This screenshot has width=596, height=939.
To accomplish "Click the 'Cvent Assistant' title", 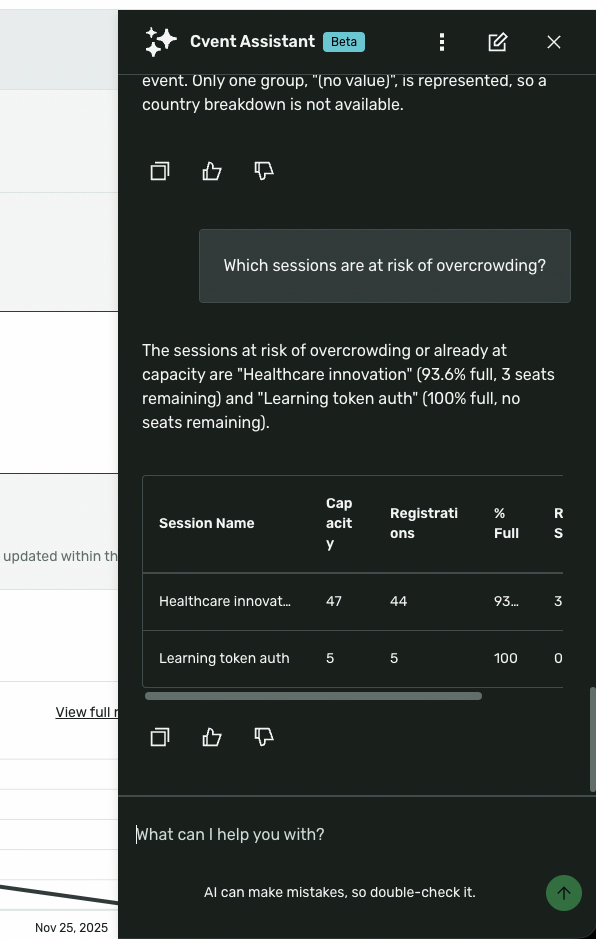I will pyautogui.click(x=252, y=41).
